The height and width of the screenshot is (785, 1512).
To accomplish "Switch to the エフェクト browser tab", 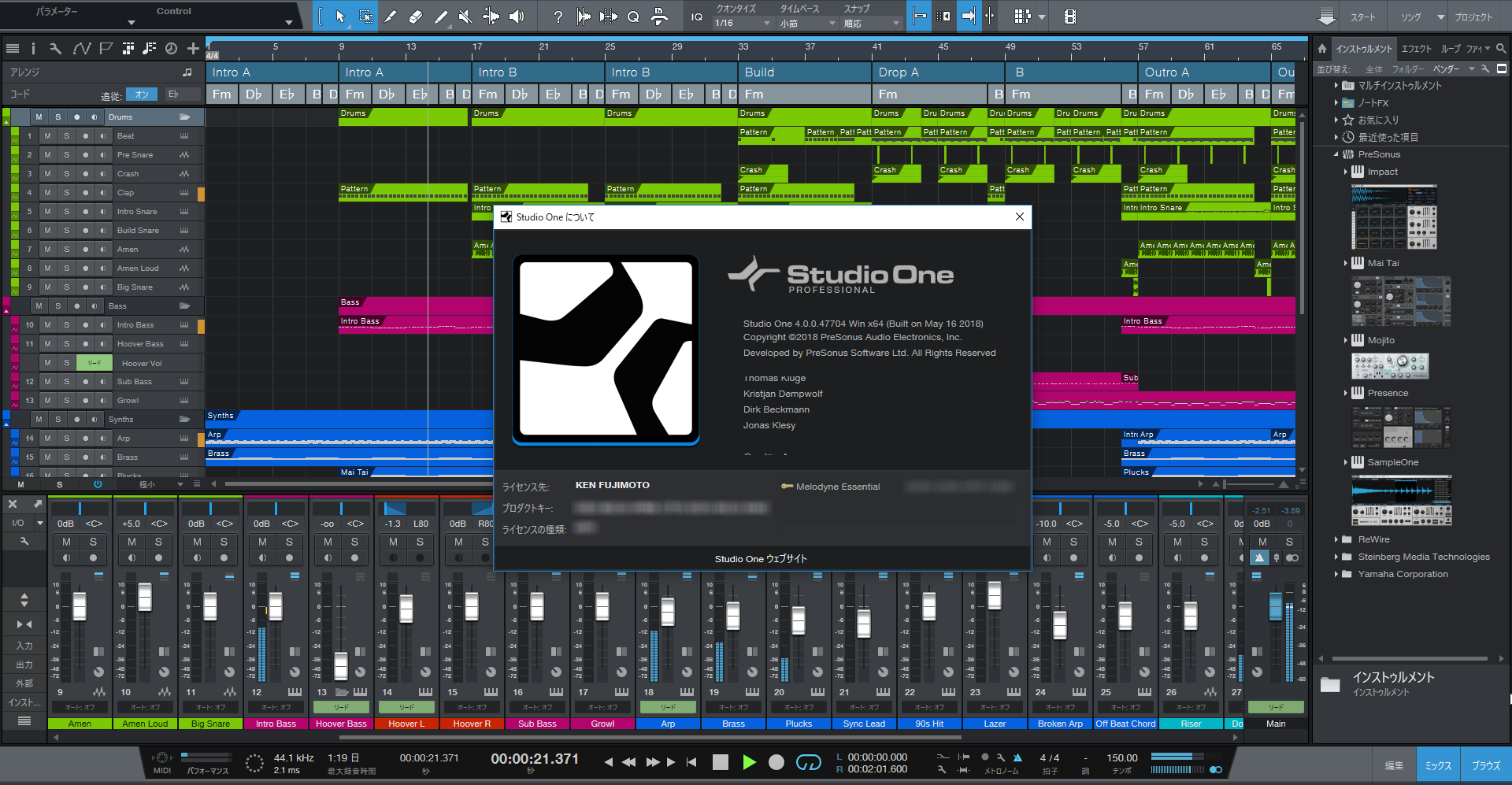I will coord(1416,49).
